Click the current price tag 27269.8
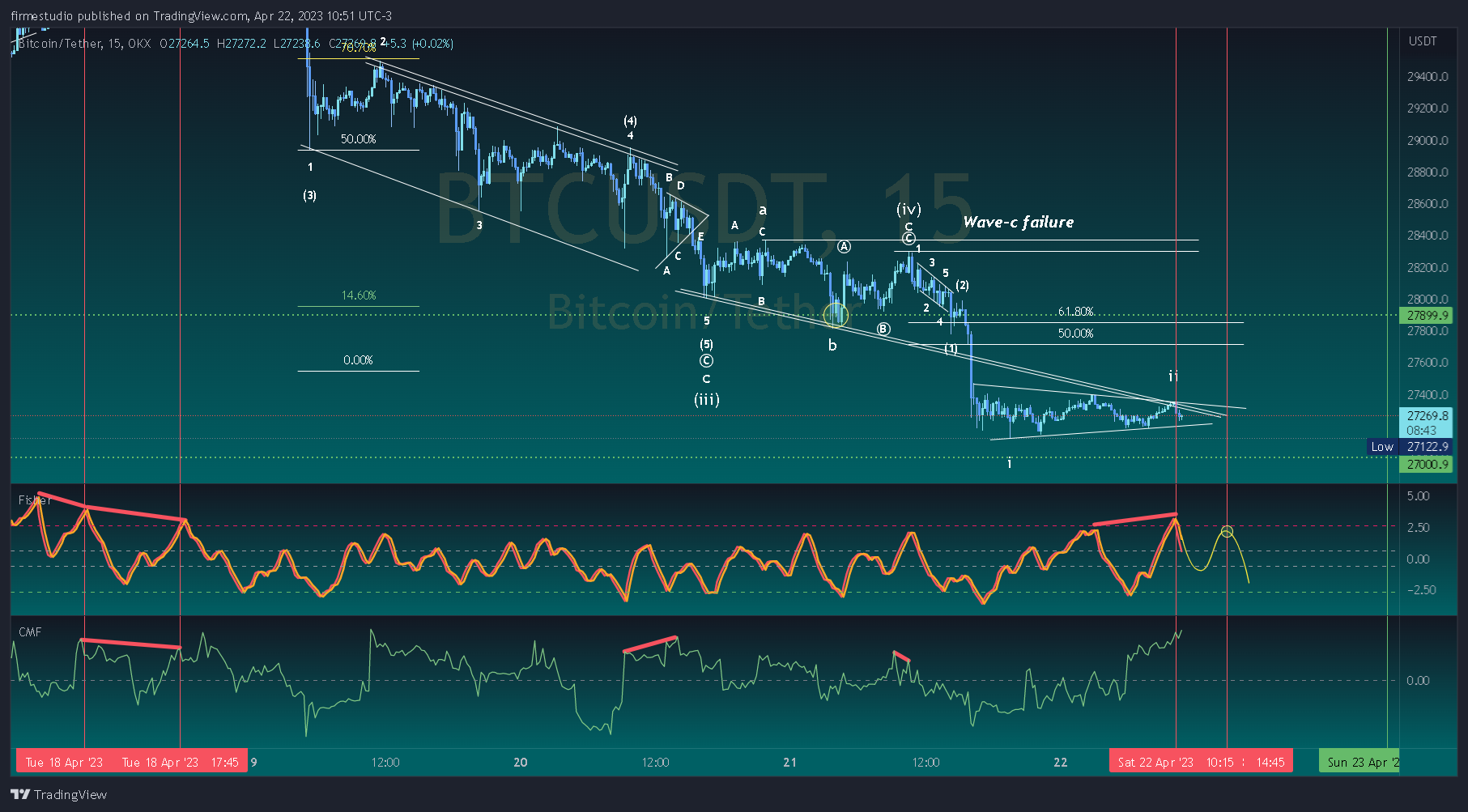Image resolution: width=1468 pixels, height=812 pixels. coord(1427,416)
